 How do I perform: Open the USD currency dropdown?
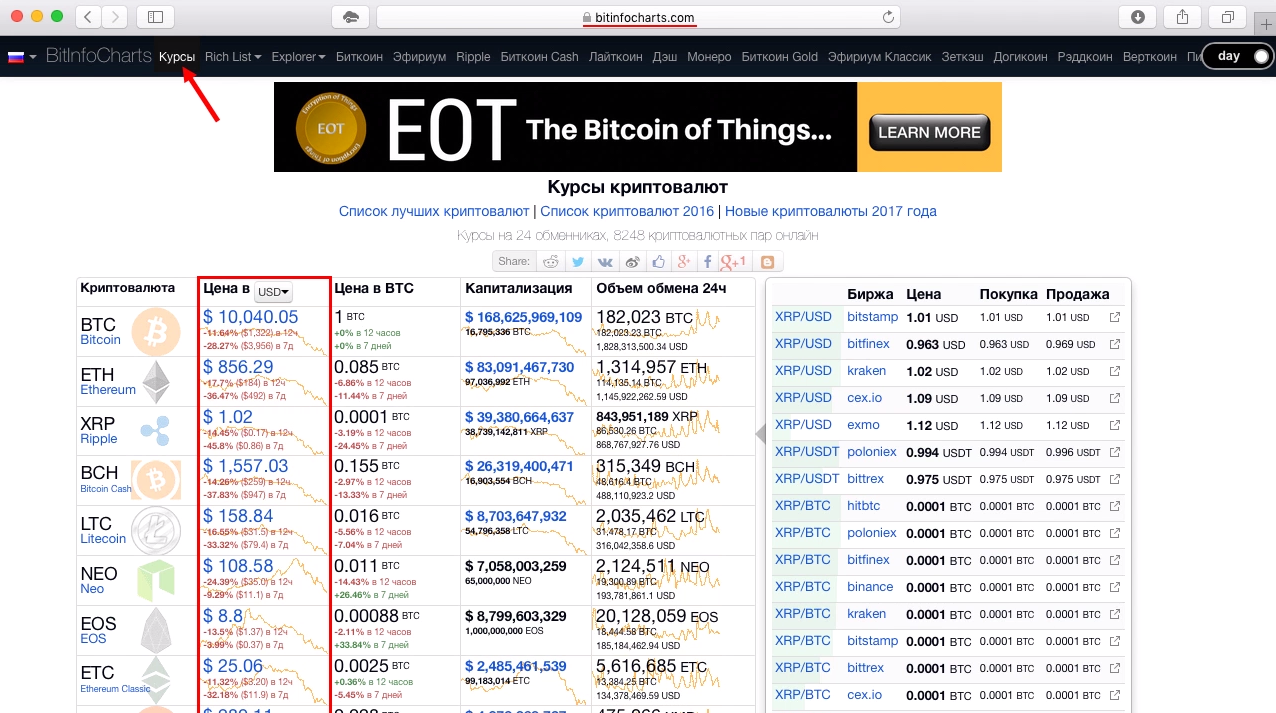click(x=273, y=292)
